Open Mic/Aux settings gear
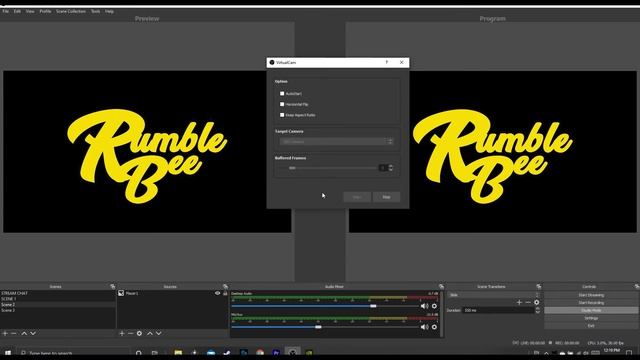The width and height of the screenshot is (640, 360). (434, 327)
